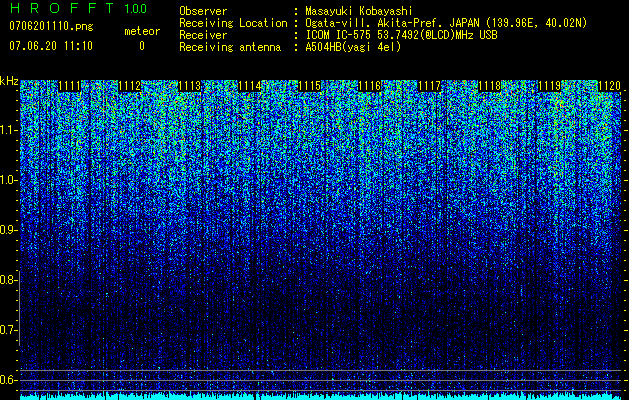Select time marker 1114

point(250,86)
